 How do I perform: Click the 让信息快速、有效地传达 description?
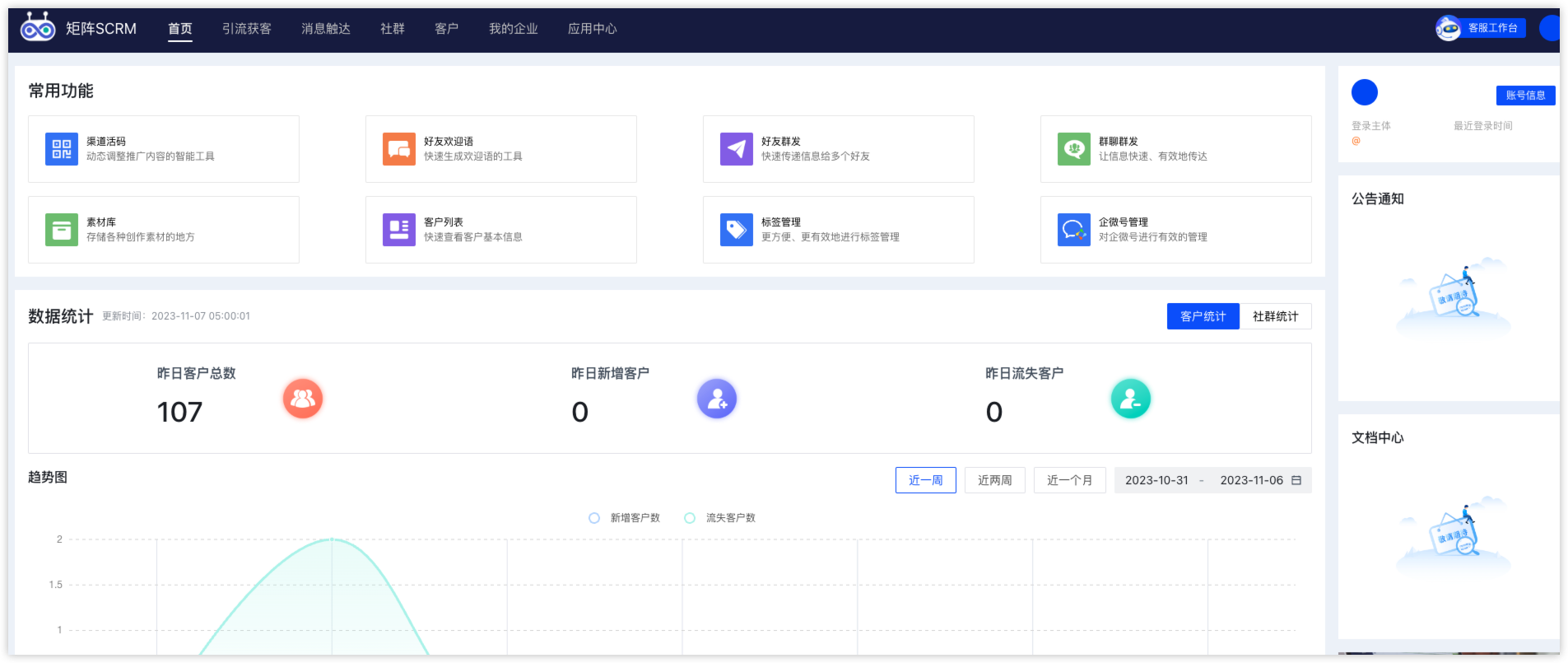(1153, 156)
